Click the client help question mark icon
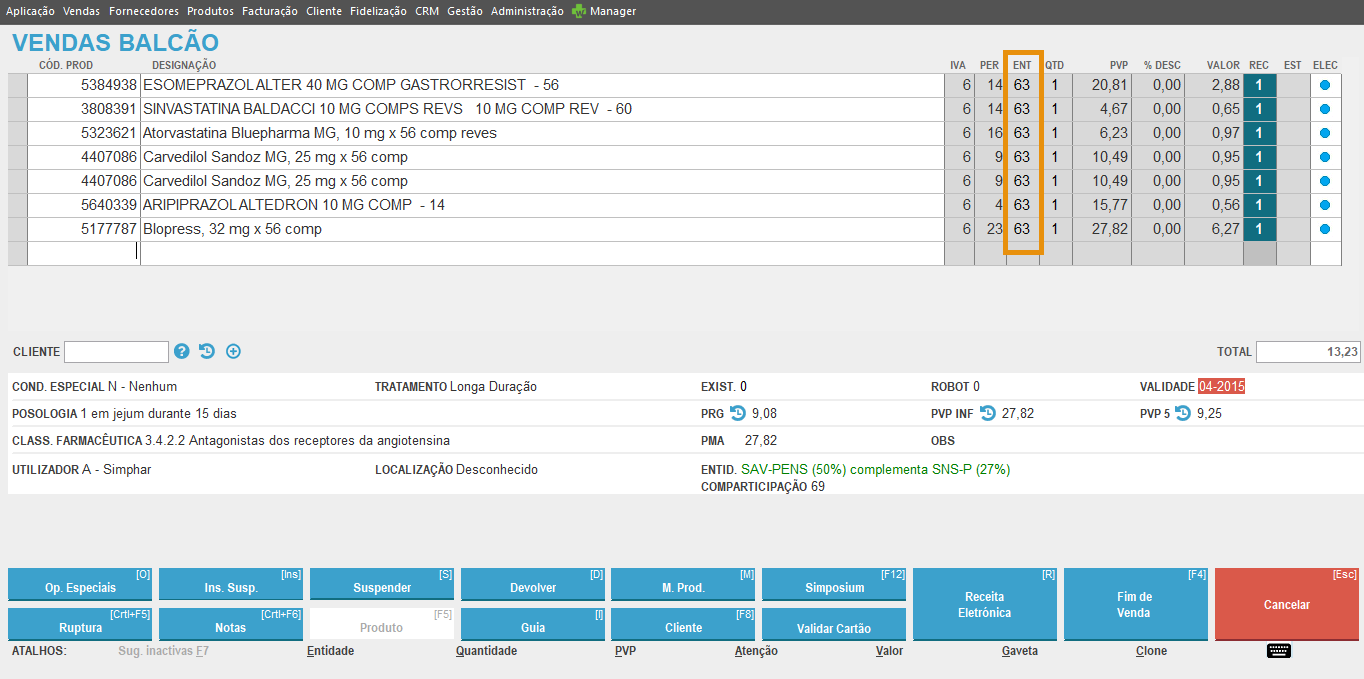Viewport: 1364px width, 679px height. pos(182,351)
